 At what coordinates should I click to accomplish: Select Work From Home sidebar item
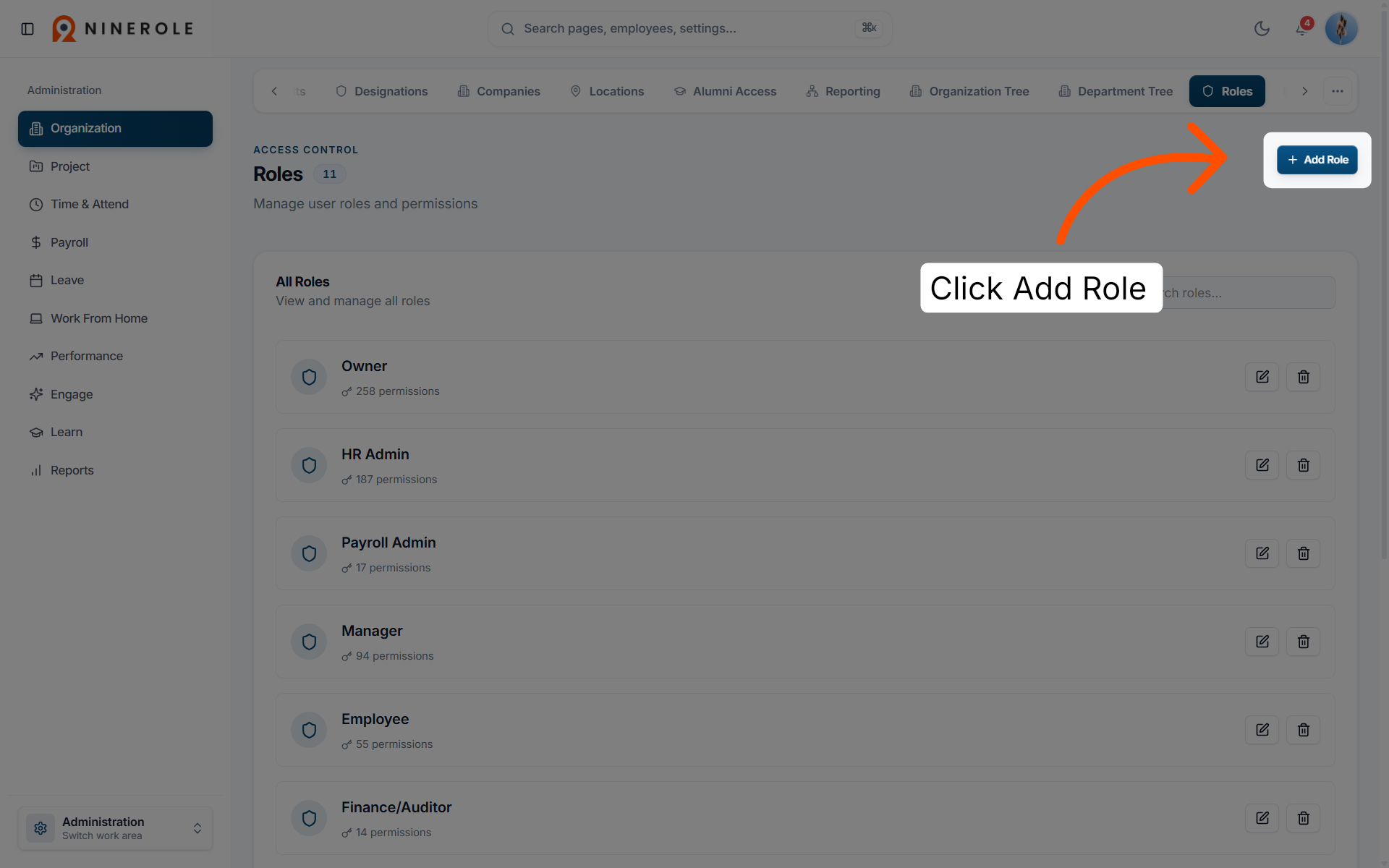tap(115, 318)
